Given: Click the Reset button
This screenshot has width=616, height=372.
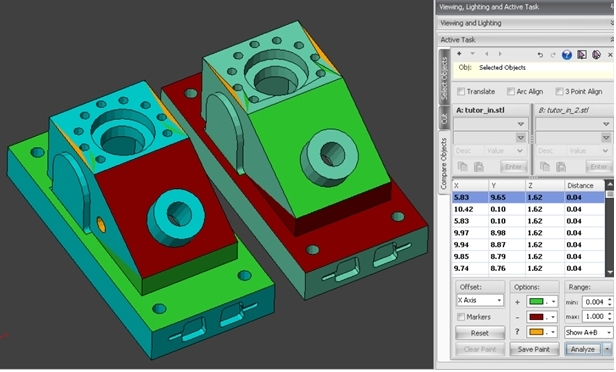Looking at the screenshot, I should point(480,333).
